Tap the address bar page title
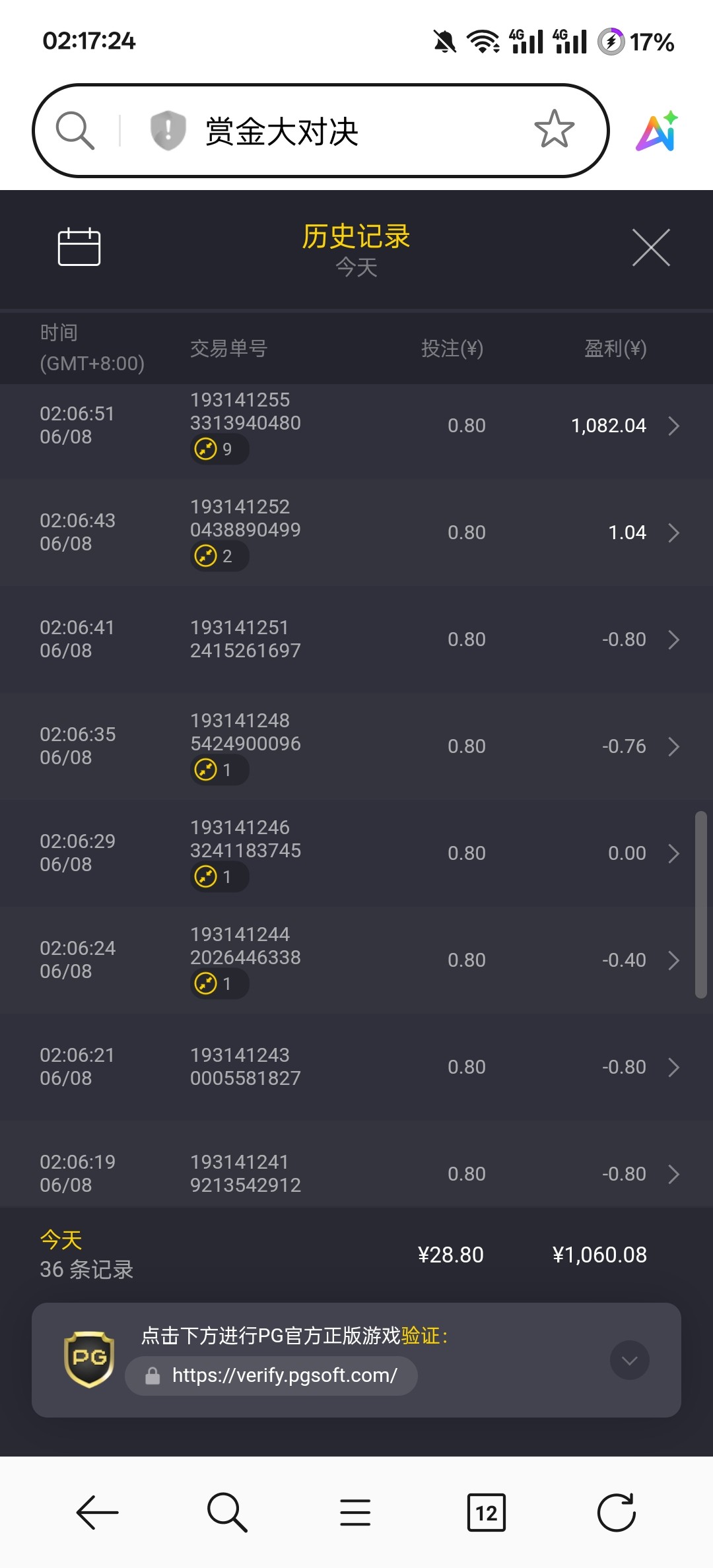The height and width of the screenshot is (1568, 713). pyautogui.click(x=282, y=131)
